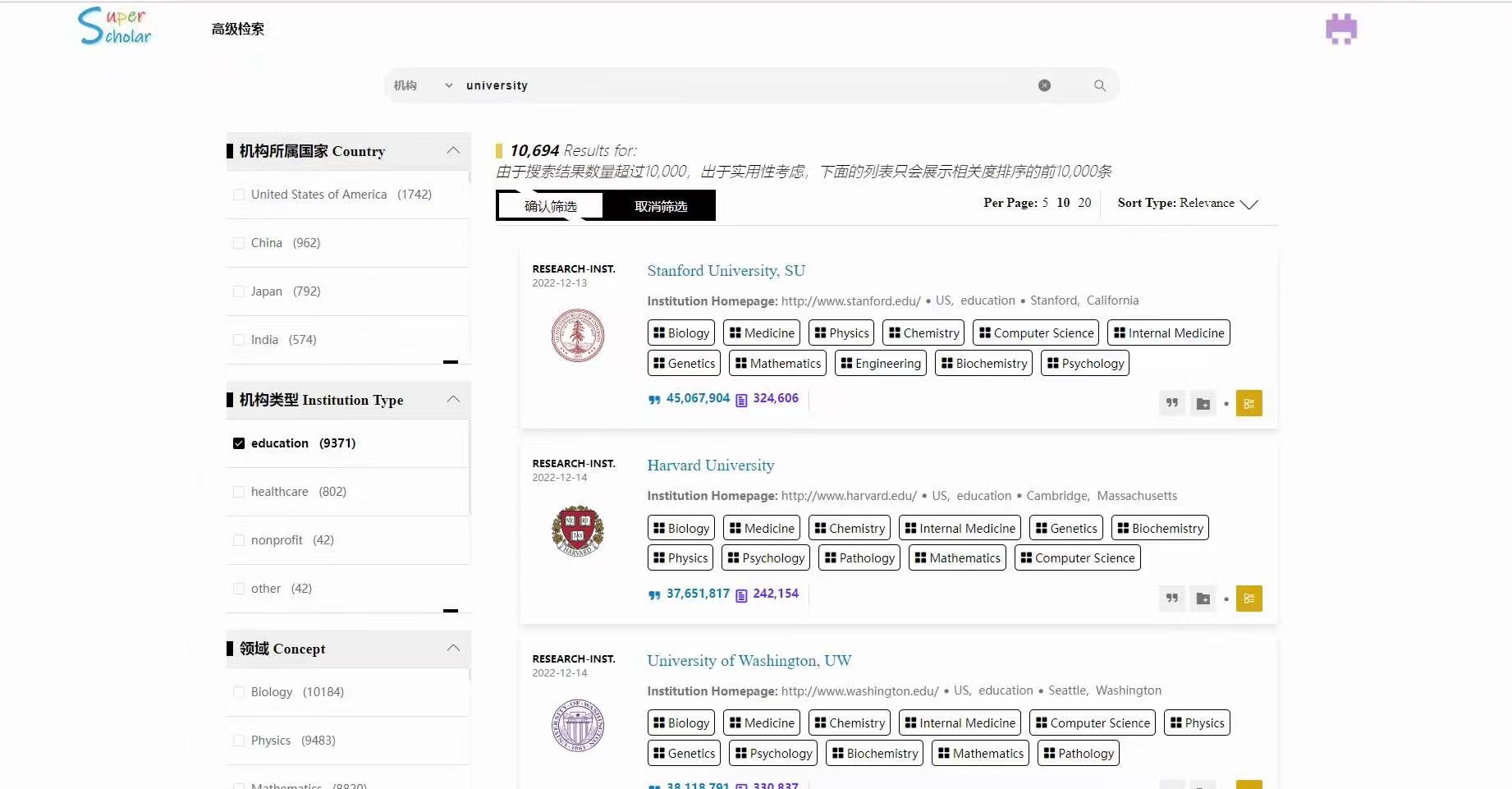Open the search field type dropdown
Image resolution: width=1512 pixels, height=789 pixels.
[x=423, y=85]
